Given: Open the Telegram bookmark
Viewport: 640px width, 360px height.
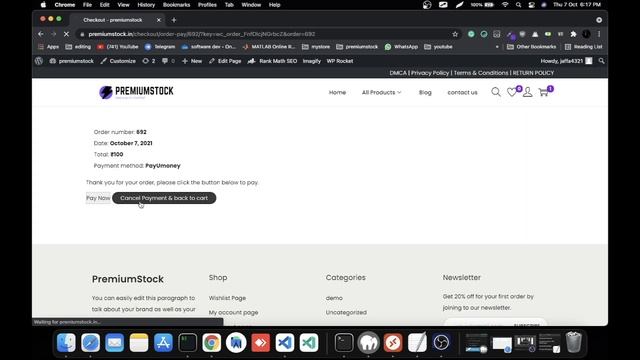Looking at the screenshot, I should click(160, 47).
